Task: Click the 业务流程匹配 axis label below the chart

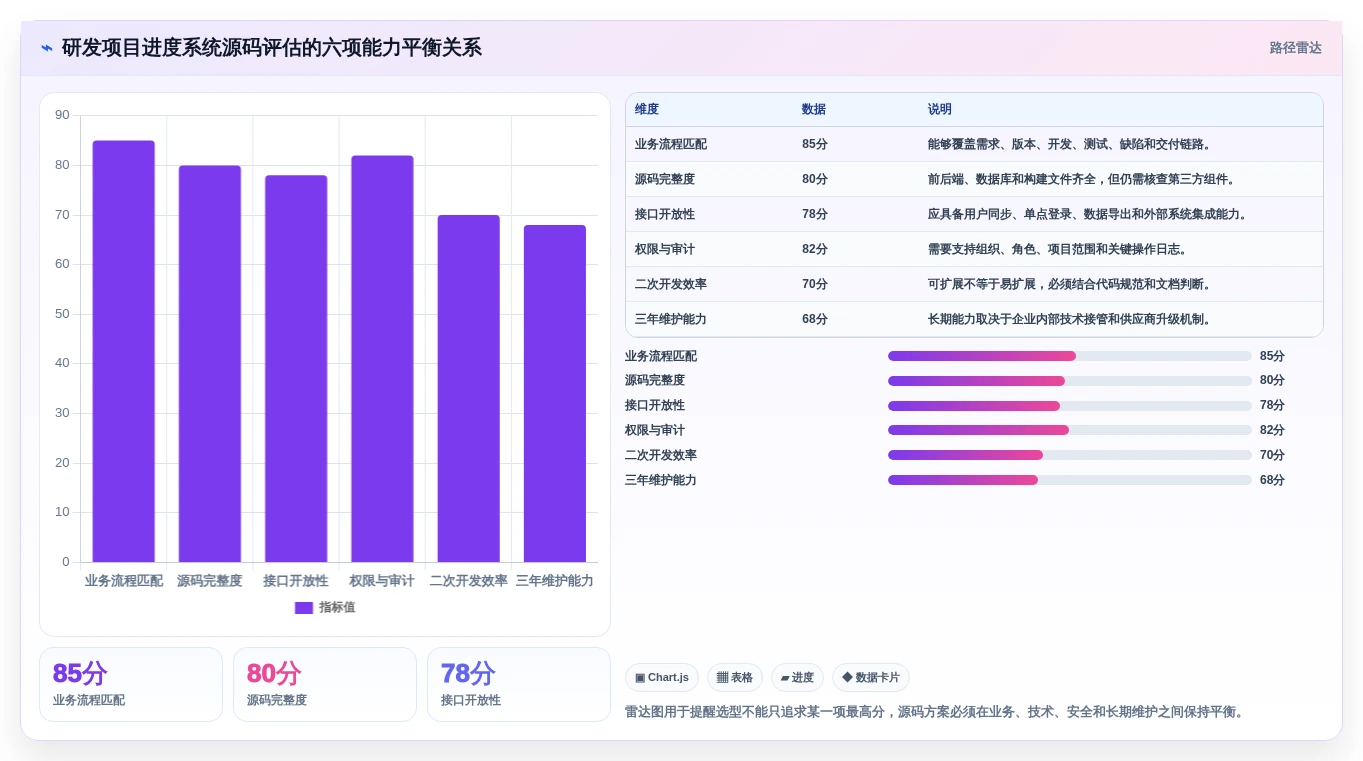Action: click(124, 581)
